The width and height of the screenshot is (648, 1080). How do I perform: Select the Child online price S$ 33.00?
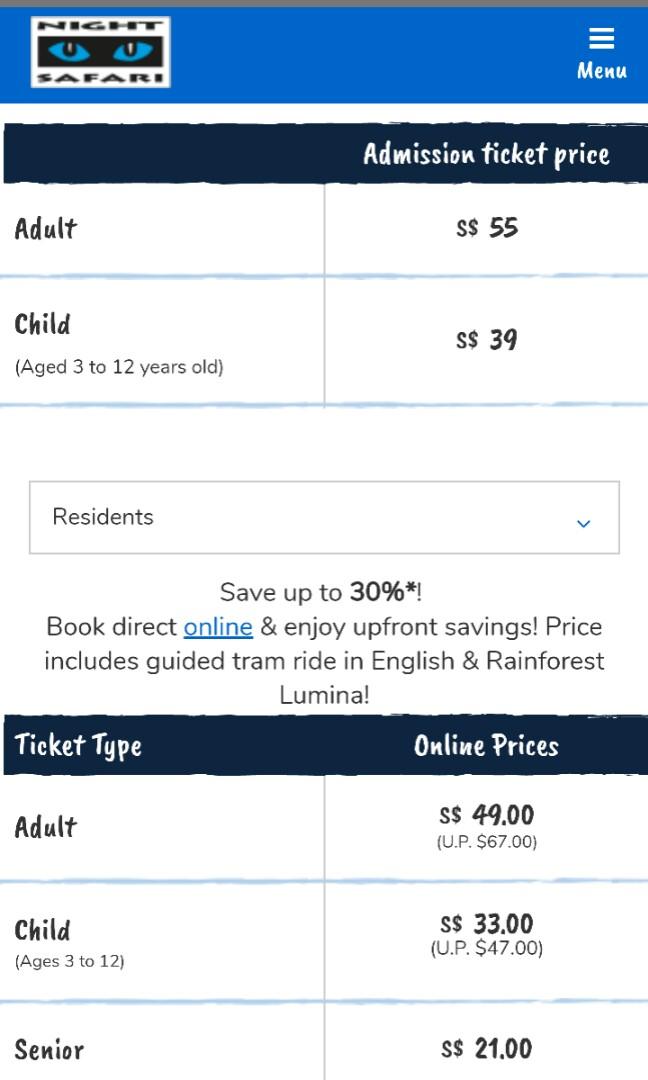click(x=487, y=924)
